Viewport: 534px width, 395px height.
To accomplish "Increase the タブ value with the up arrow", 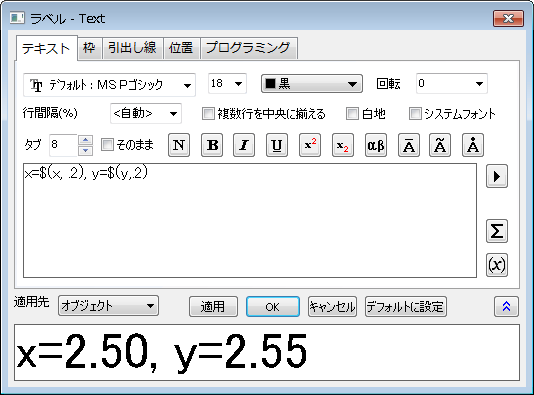I will 85,140.
